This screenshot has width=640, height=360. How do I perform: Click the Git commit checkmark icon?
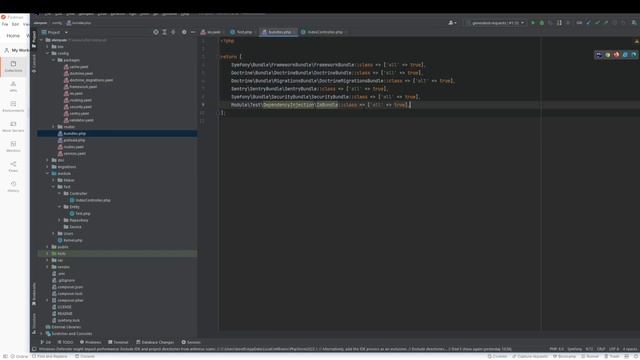click(597, 23)
